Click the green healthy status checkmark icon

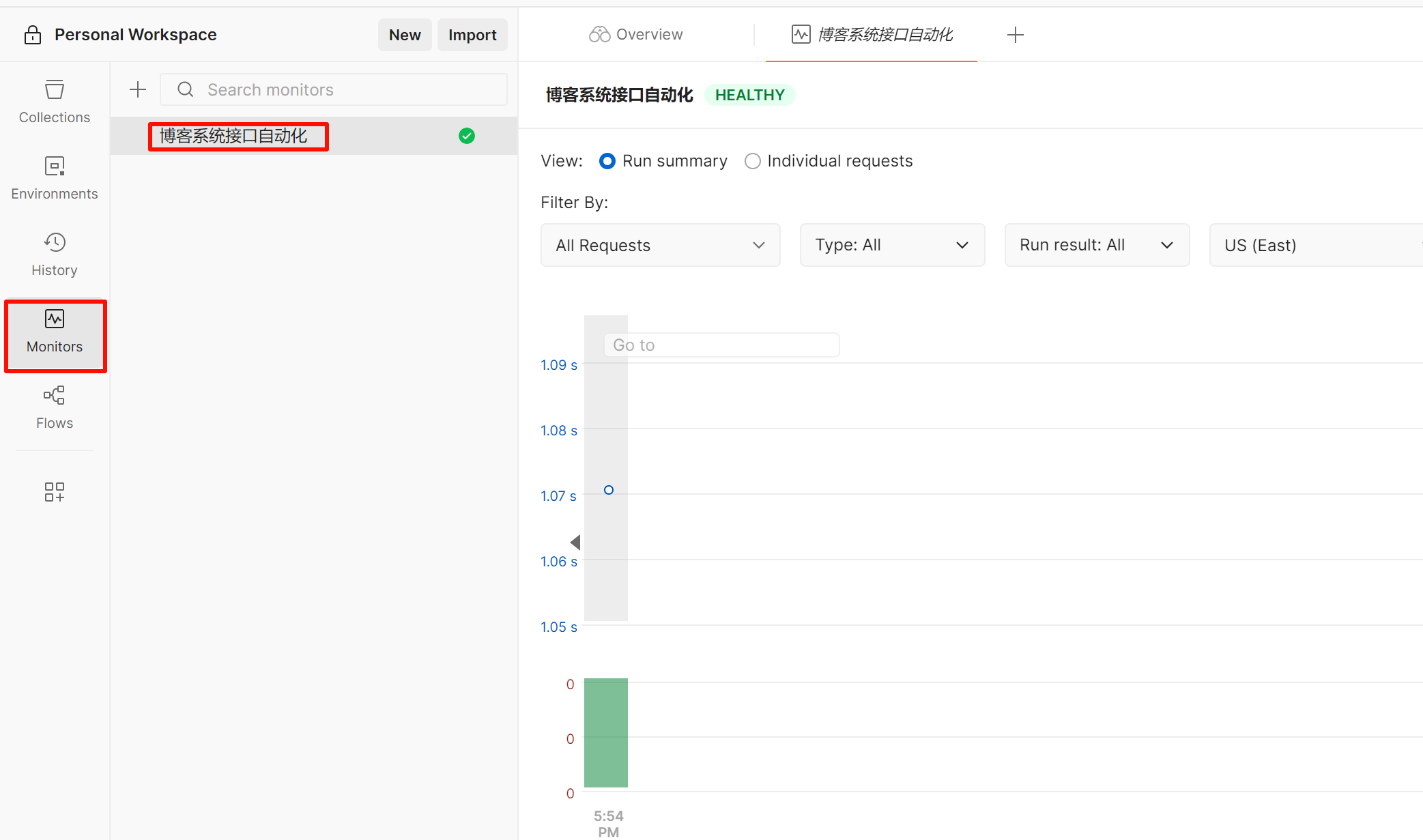[467, 136]
